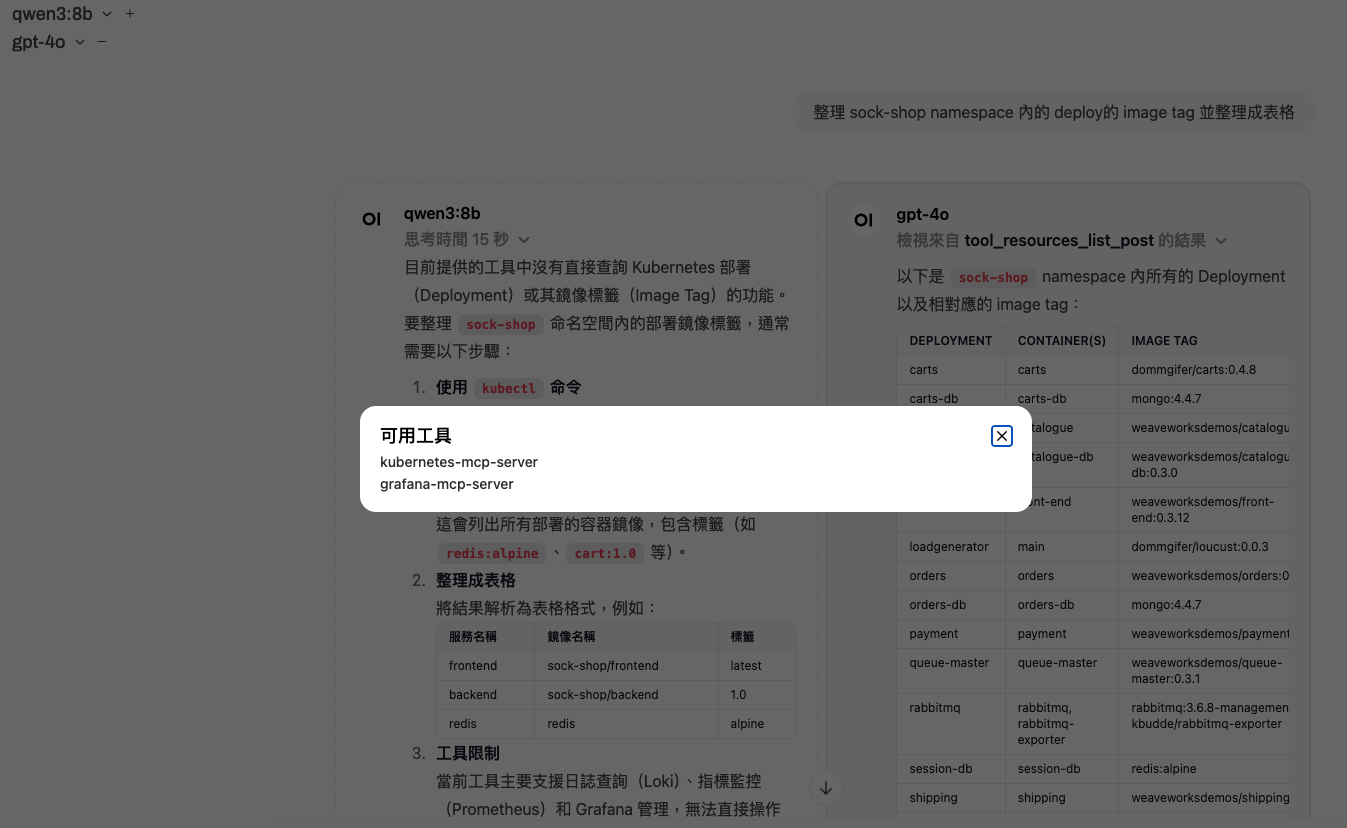The width and height of the screenshot is (1347, 828).
Task: Click the plus icon to add a model
Action: pos(130,14)
